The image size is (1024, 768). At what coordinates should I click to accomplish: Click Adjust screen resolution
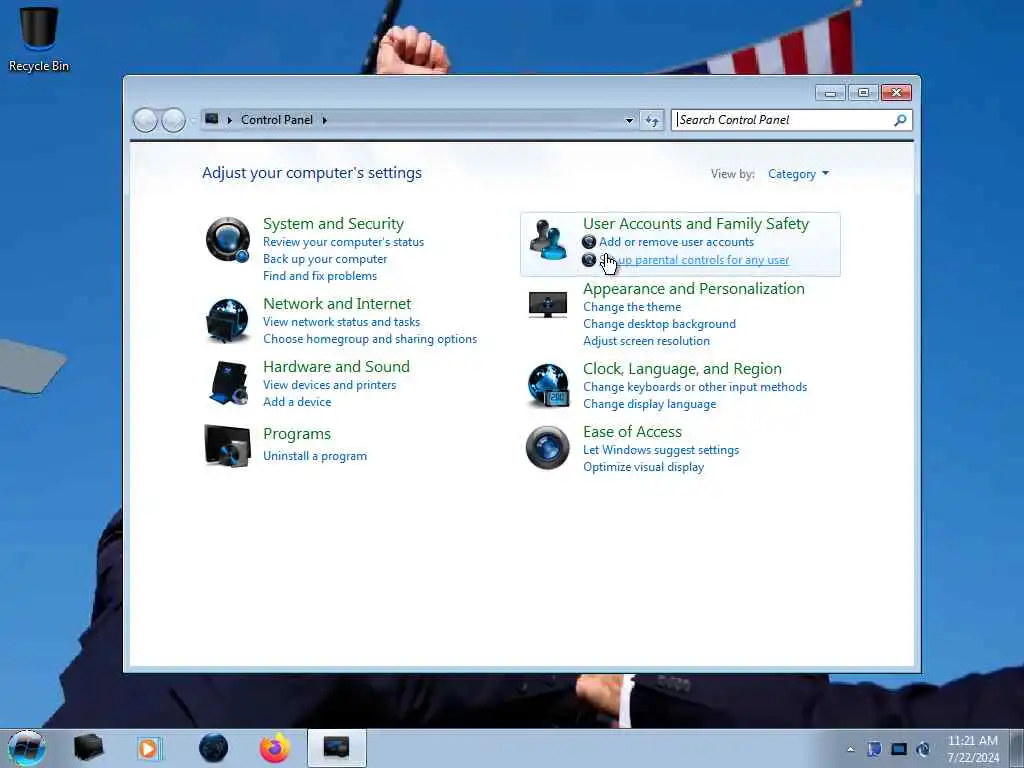(x=647, y=341)
